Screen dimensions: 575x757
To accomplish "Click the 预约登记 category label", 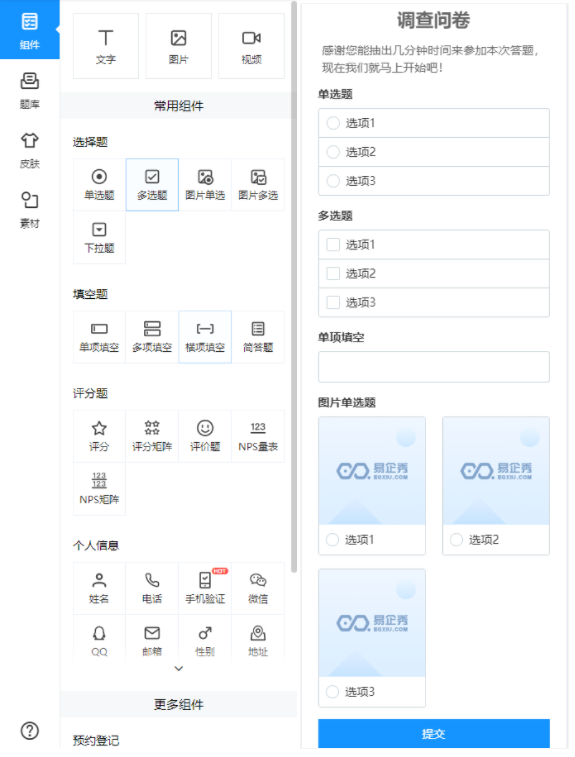I will [x=96, y=741].
